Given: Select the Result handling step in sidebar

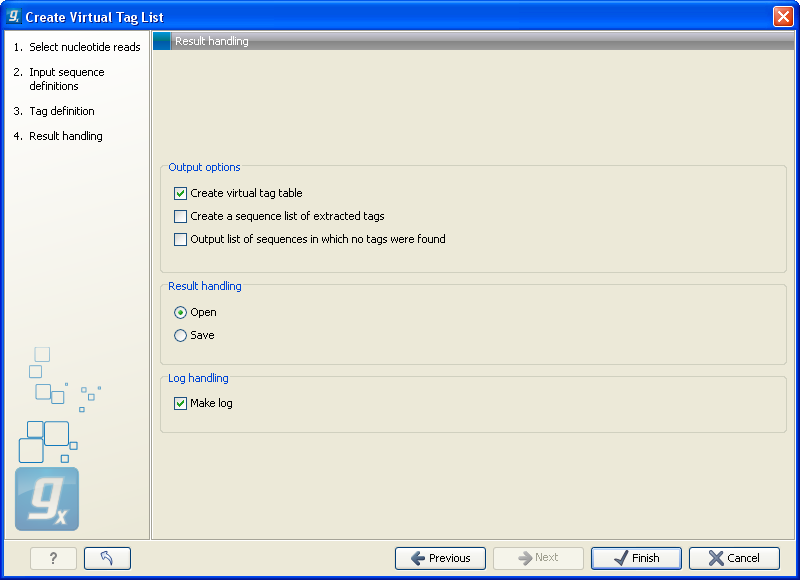Looking at the screenshot, I should pos(65,136).
